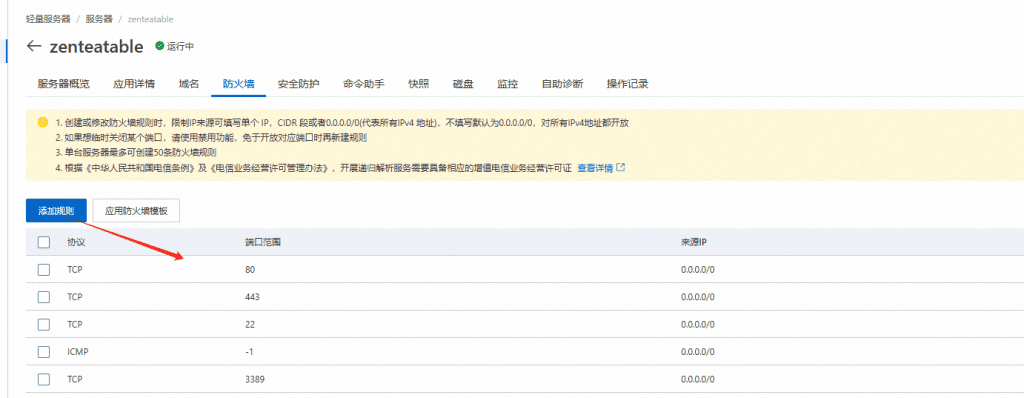The image size is (1024, 398).
Task: Open the 命令助手 tab
Action: (364, 84)
